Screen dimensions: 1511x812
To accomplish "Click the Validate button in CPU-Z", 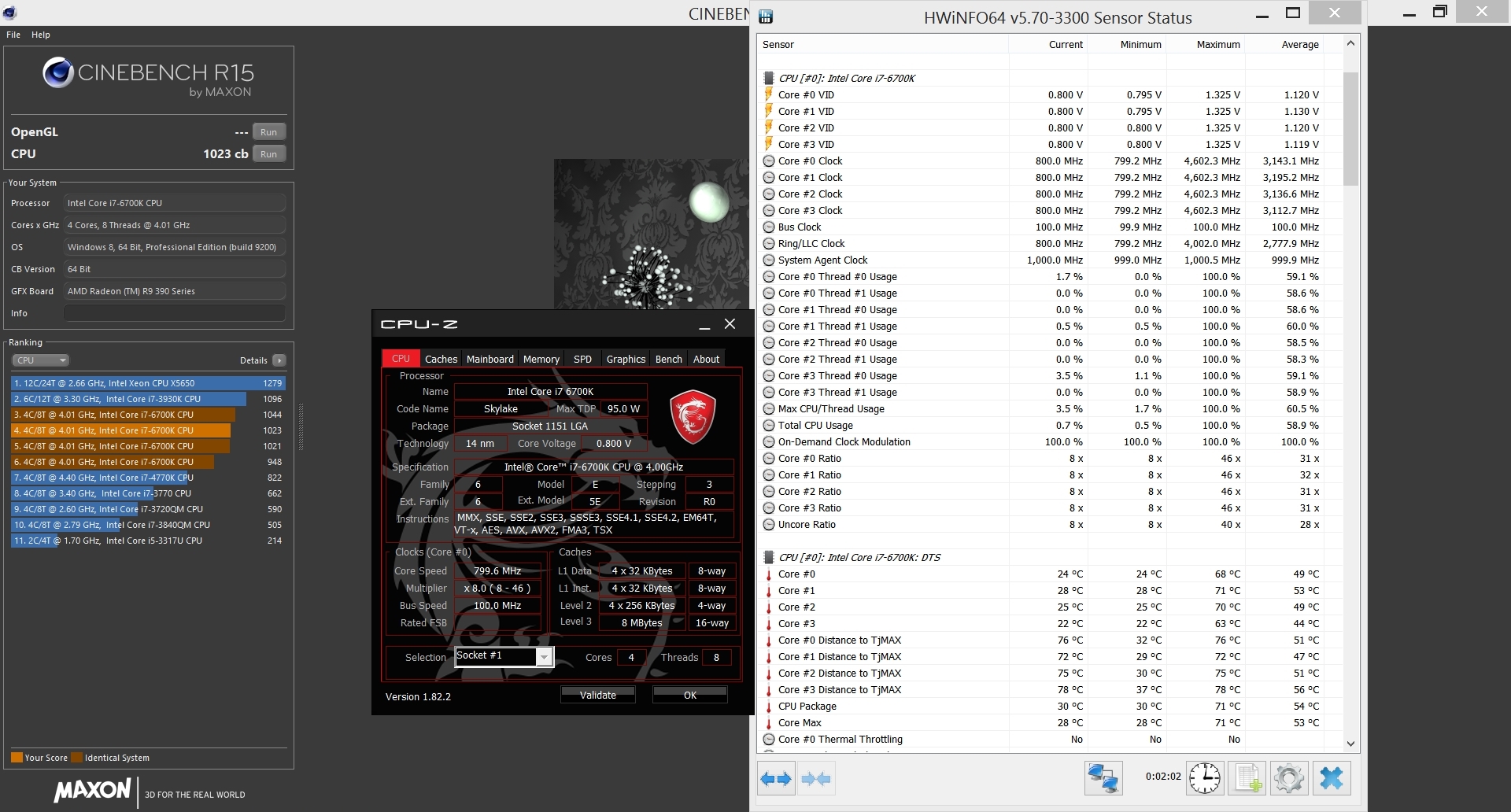I will [598, 695].
